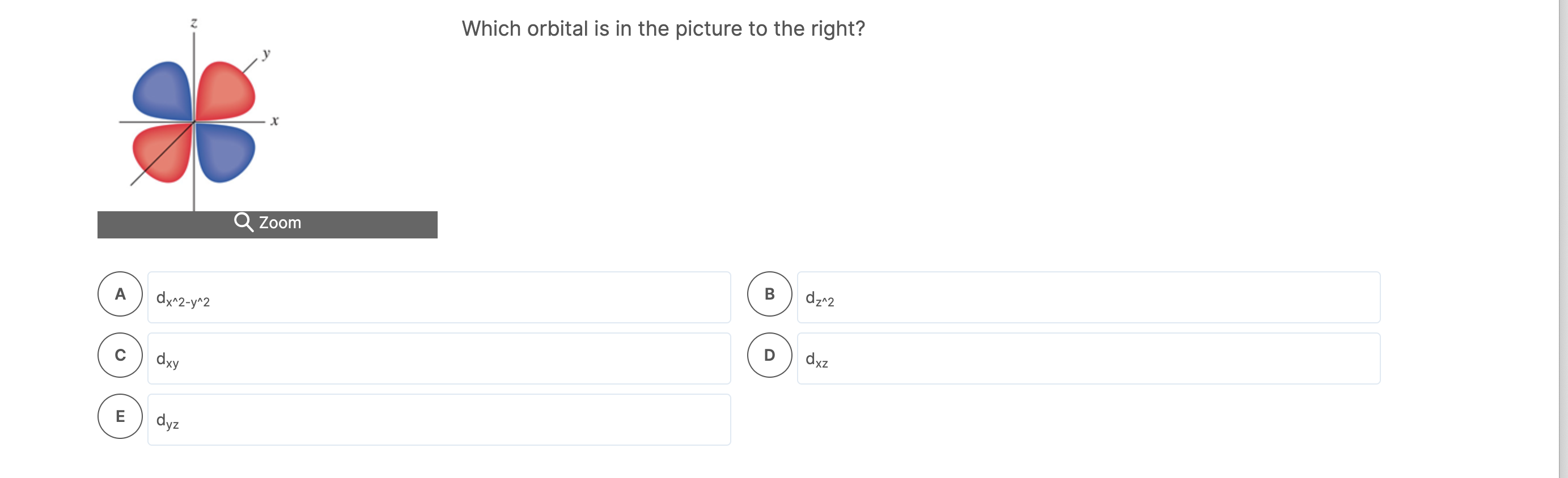Click the vertical scrollbar on the right edge
Viewport: 1568px width, 478px height.
pos(1563,239)
